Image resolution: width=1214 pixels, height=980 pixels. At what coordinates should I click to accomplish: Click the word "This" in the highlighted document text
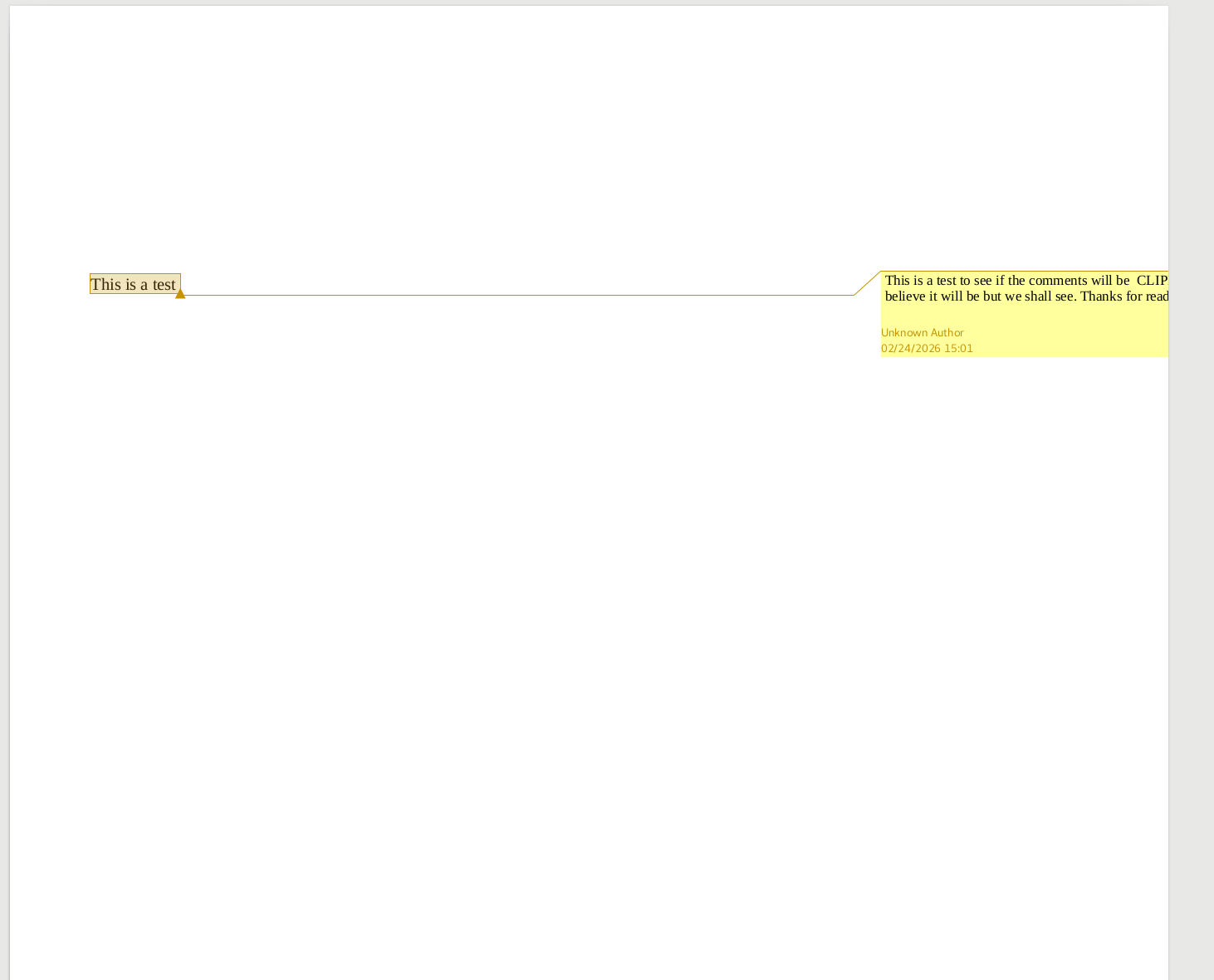click(106, 284)
